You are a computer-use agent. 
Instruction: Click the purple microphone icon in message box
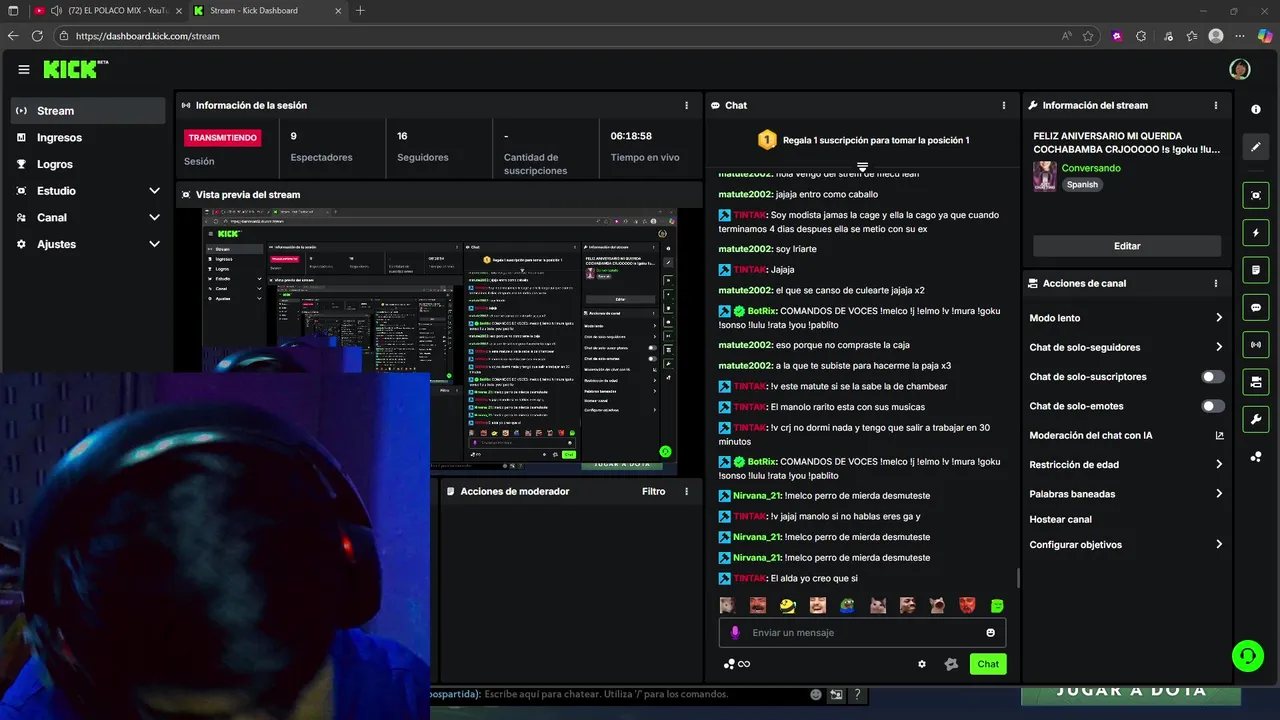point(735,632)
